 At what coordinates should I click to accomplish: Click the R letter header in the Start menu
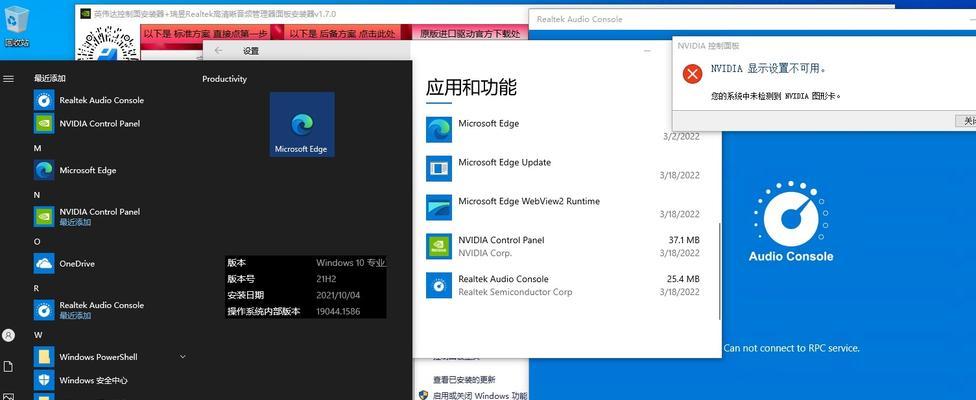[x=37, y=288]
